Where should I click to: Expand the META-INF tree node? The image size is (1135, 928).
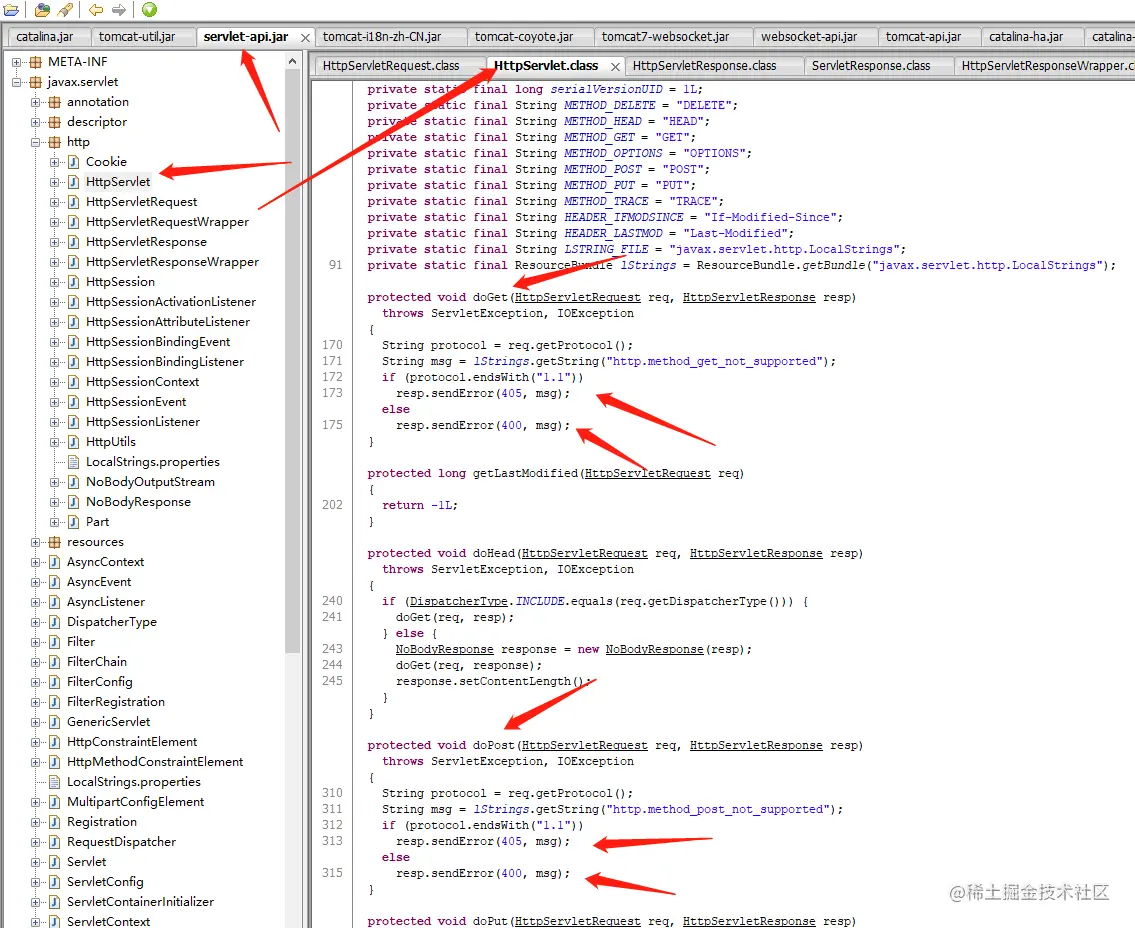click(15, 61)
